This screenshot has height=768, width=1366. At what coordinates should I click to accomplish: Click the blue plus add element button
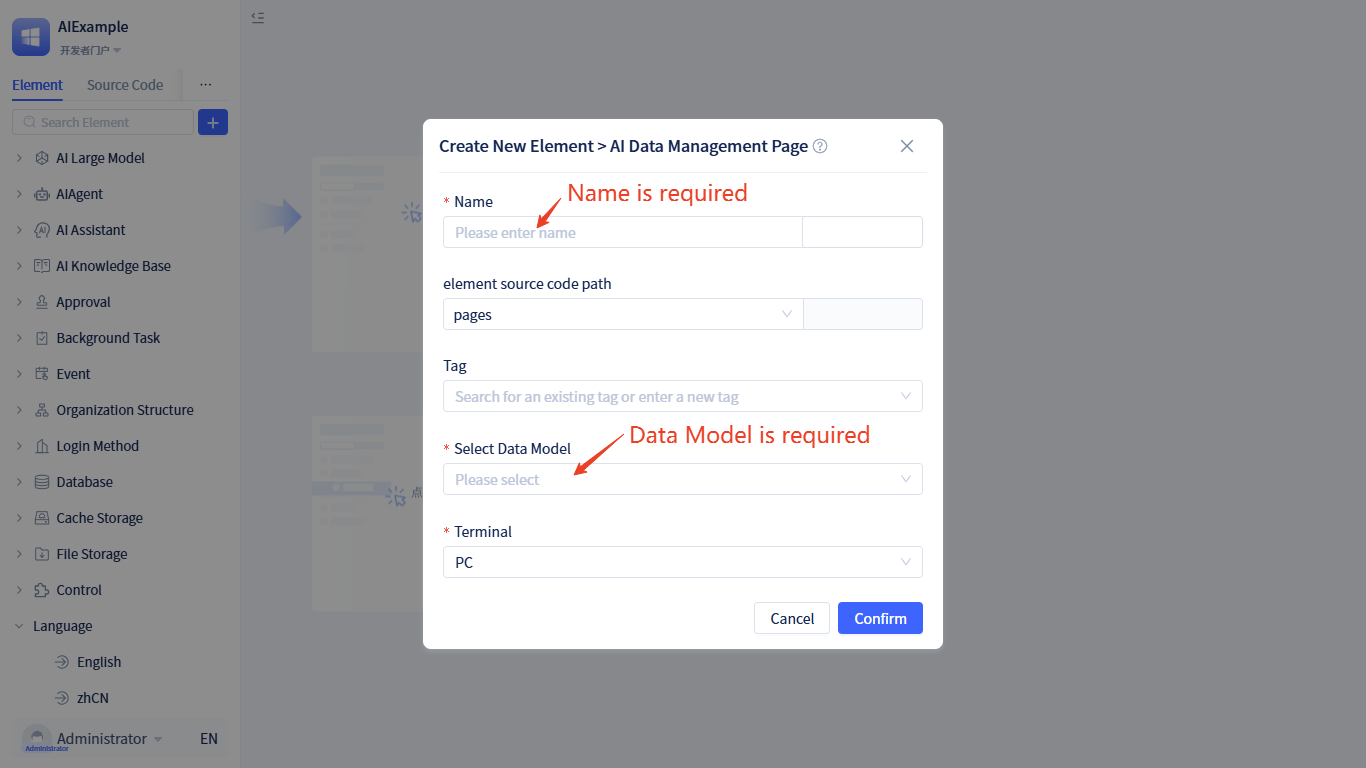pos(213,122)
